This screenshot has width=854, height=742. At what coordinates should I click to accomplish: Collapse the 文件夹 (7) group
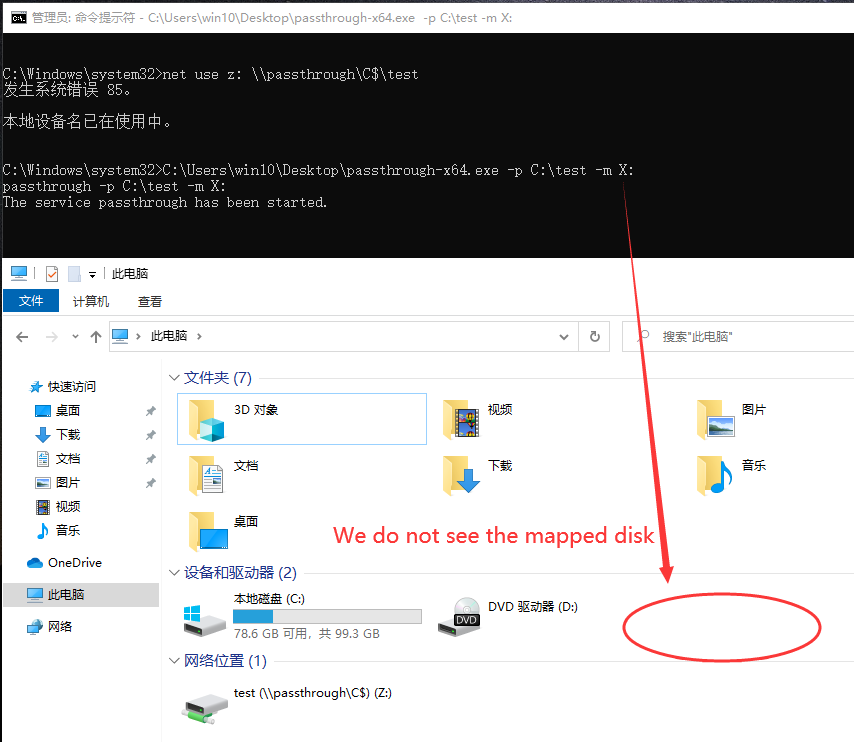tap(174, 378)
